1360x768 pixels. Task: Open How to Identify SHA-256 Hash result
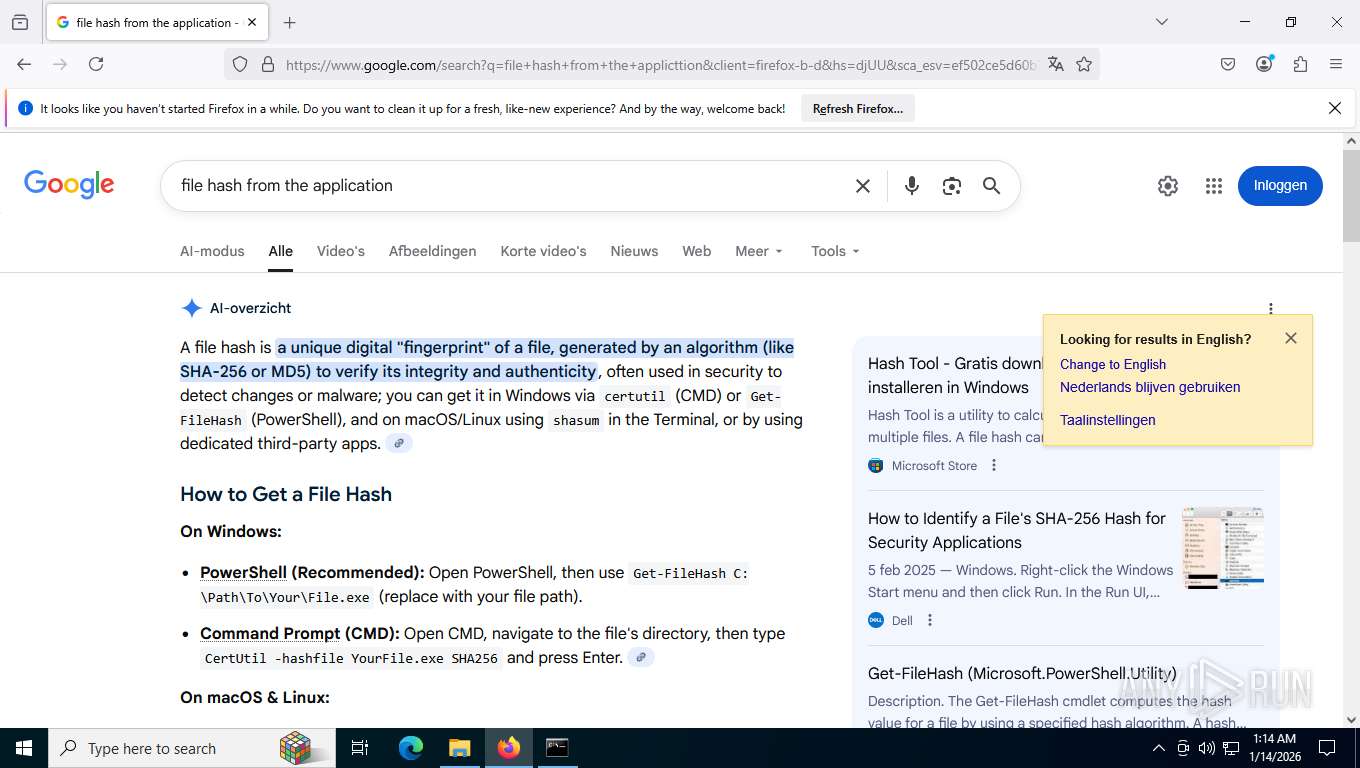(x=1017, y=530)
